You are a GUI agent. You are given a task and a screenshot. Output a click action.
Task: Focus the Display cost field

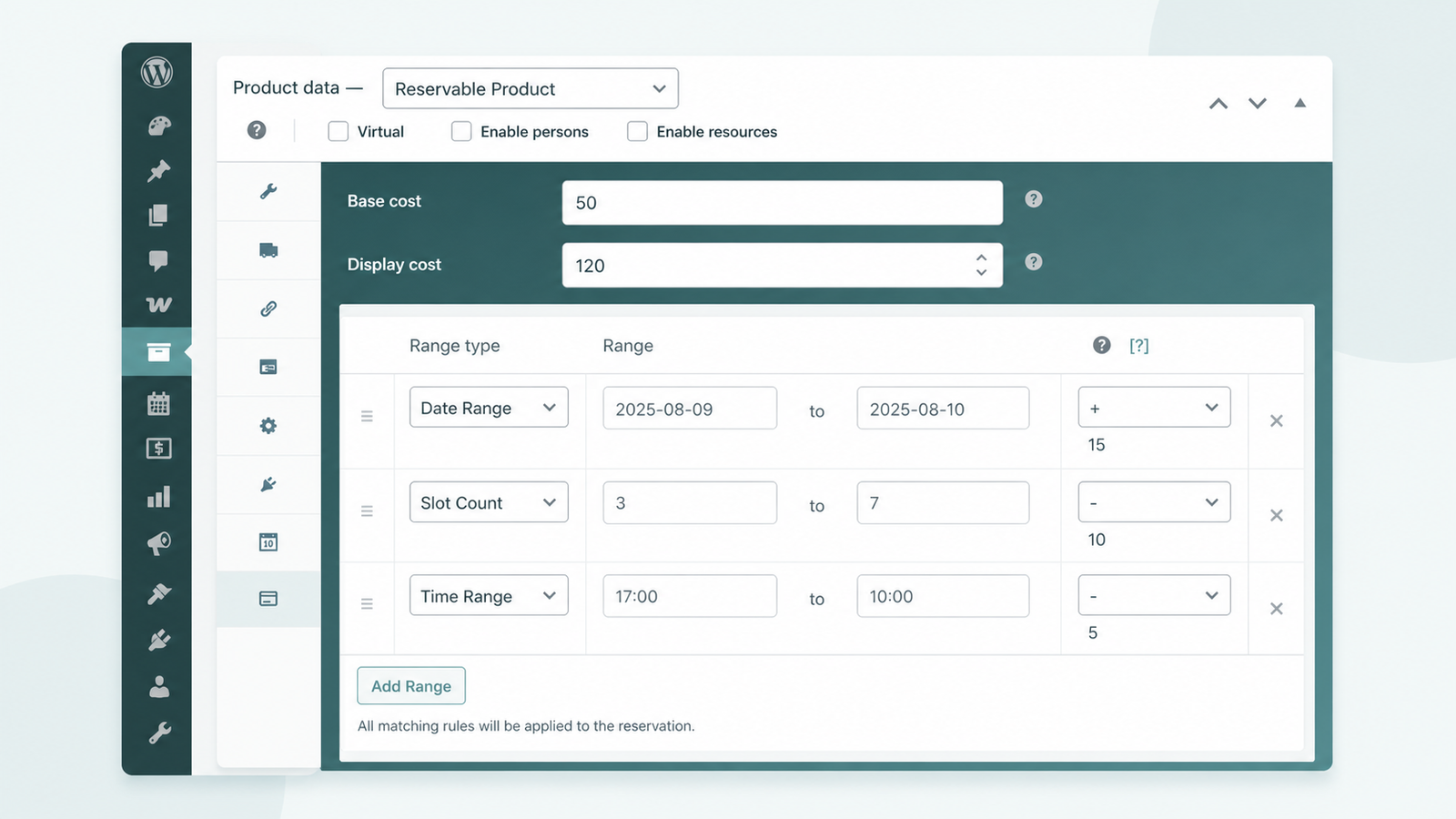[x=783, y=265]
